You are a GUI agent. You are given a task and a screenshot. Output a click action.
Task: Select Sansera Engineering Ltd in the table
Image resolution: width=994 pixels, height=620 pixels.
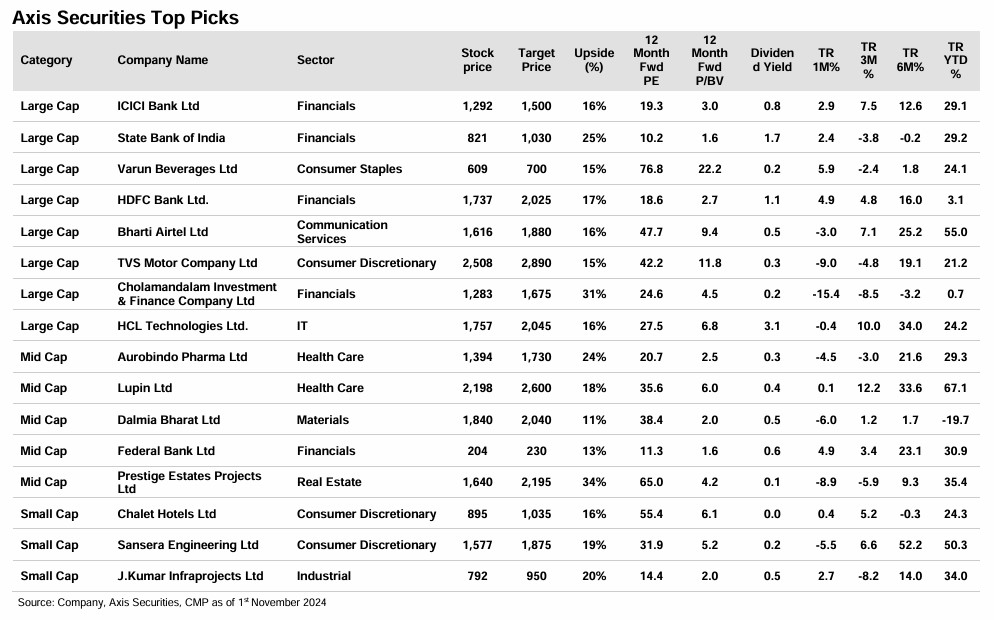pos(188,545)
